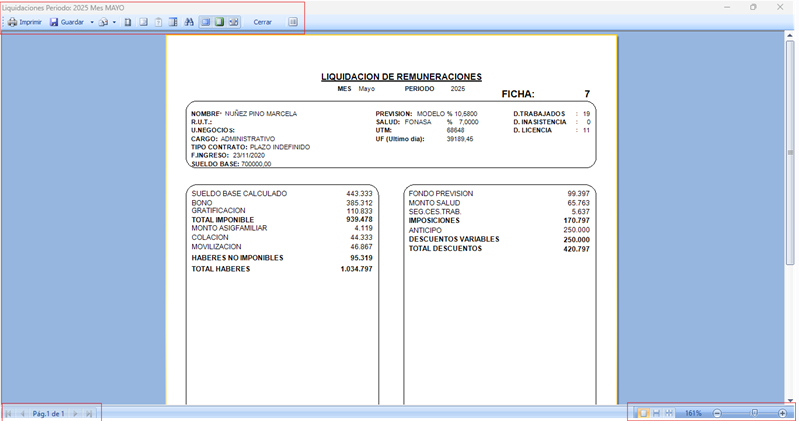Screen dimensions: 799x421
Task: Expand the email icon dropdown arrow
Action: click(x=114, y=22)
